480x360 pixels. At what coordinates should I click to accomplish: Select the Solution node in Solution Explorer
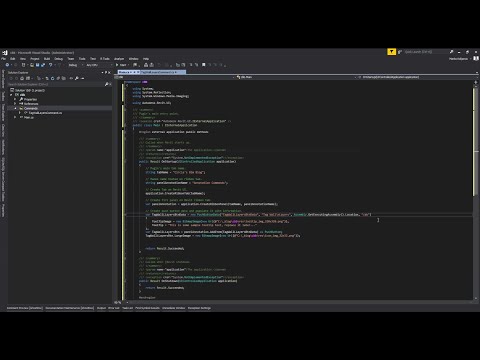coord(30,90)
